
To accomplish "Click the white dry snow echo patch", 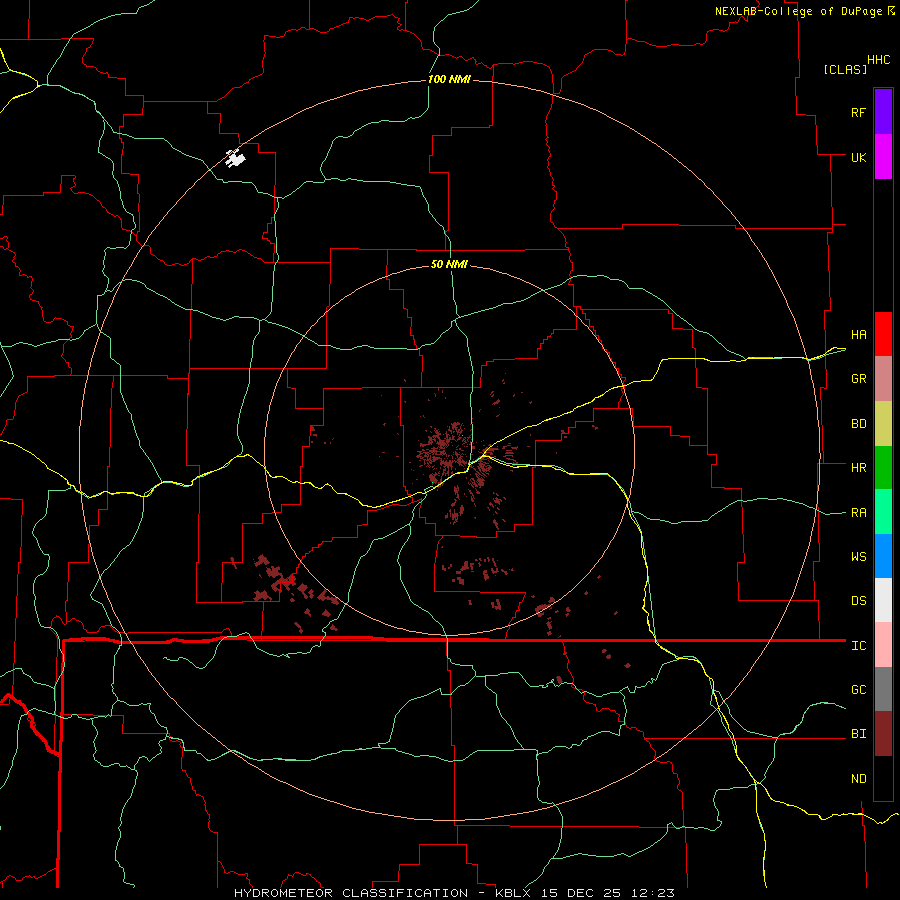I will point(235,158).
